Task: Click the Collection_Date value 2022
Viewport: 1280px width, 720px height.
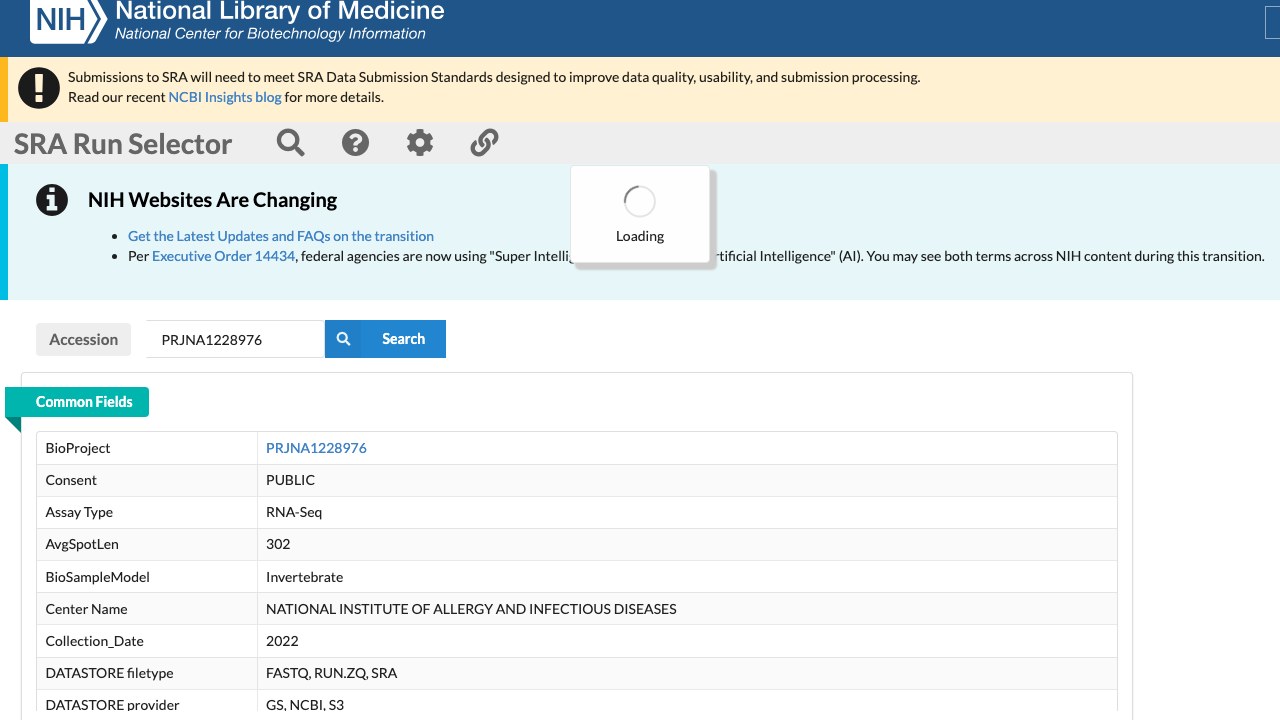Action: [x=282, y=641]
